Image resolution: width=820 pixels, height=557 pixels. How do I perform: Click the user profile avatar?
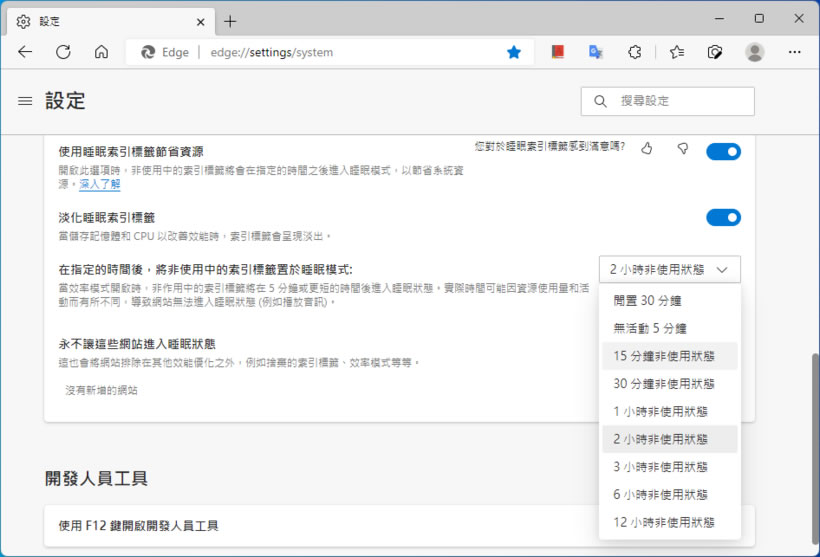pos(755,52)
